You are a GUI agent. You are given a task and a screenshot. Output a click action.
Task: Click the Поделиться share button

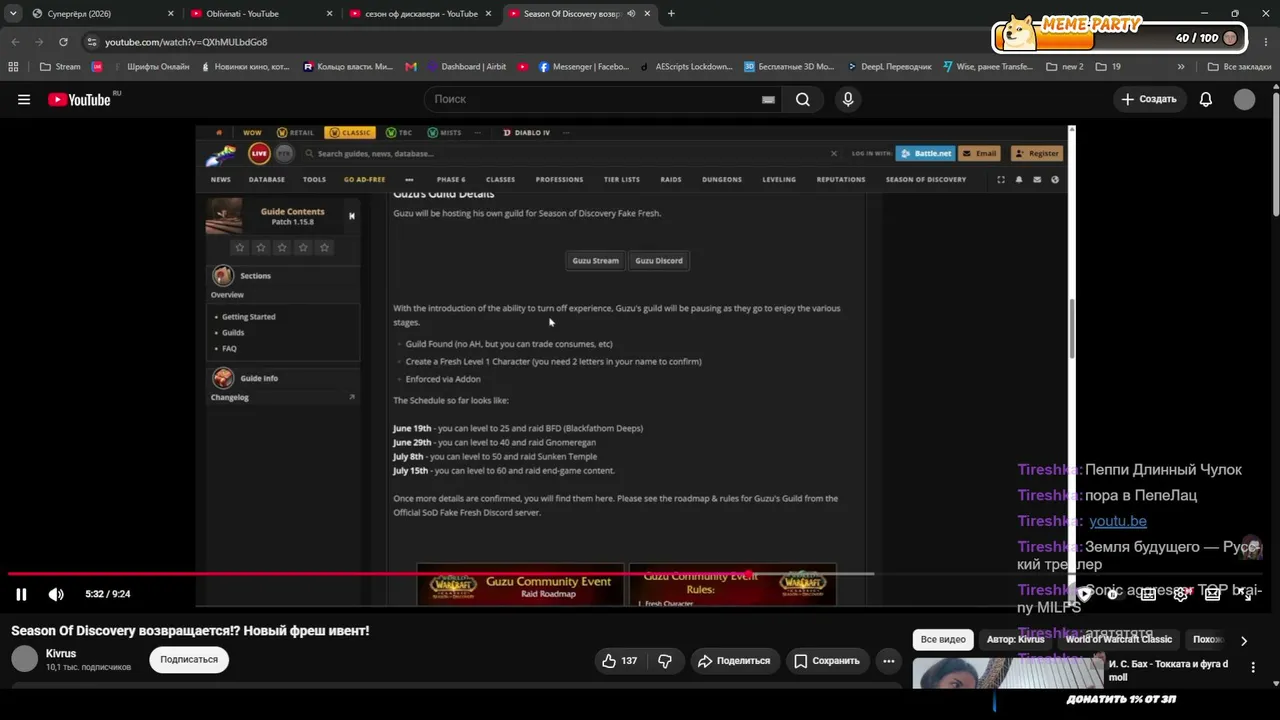[734, 661]
